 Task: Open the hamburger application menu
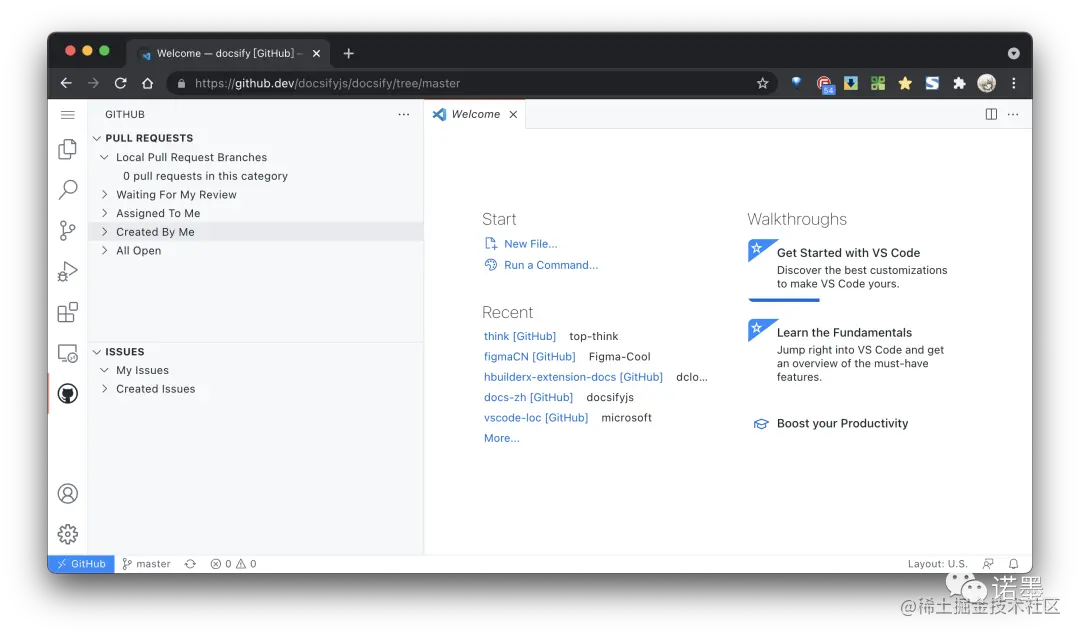(x=68, y=114)
